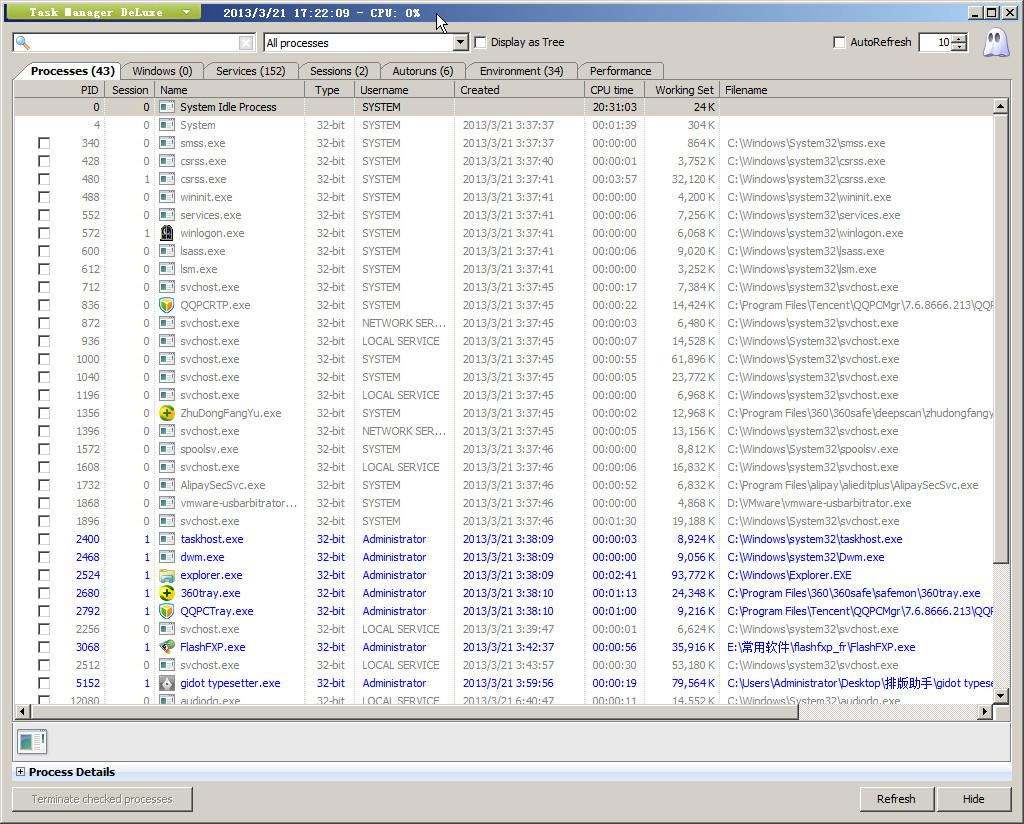This screenshot has height=824, width=1024.
Task: Check the box for gidot typesetter.exe PID 5152
Action: click(x=44, y=683)
